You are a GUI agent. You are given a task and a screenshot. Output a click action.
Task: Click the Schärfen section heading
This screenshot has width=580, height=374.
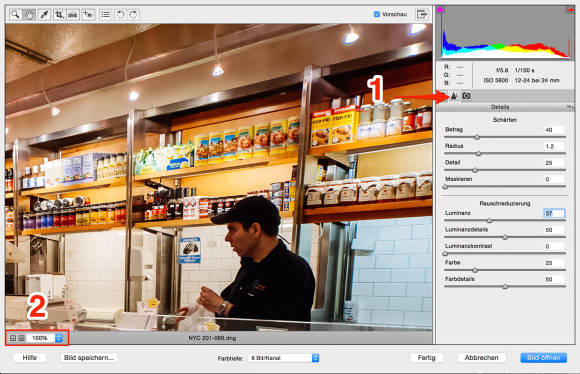[x=505, y=120]
